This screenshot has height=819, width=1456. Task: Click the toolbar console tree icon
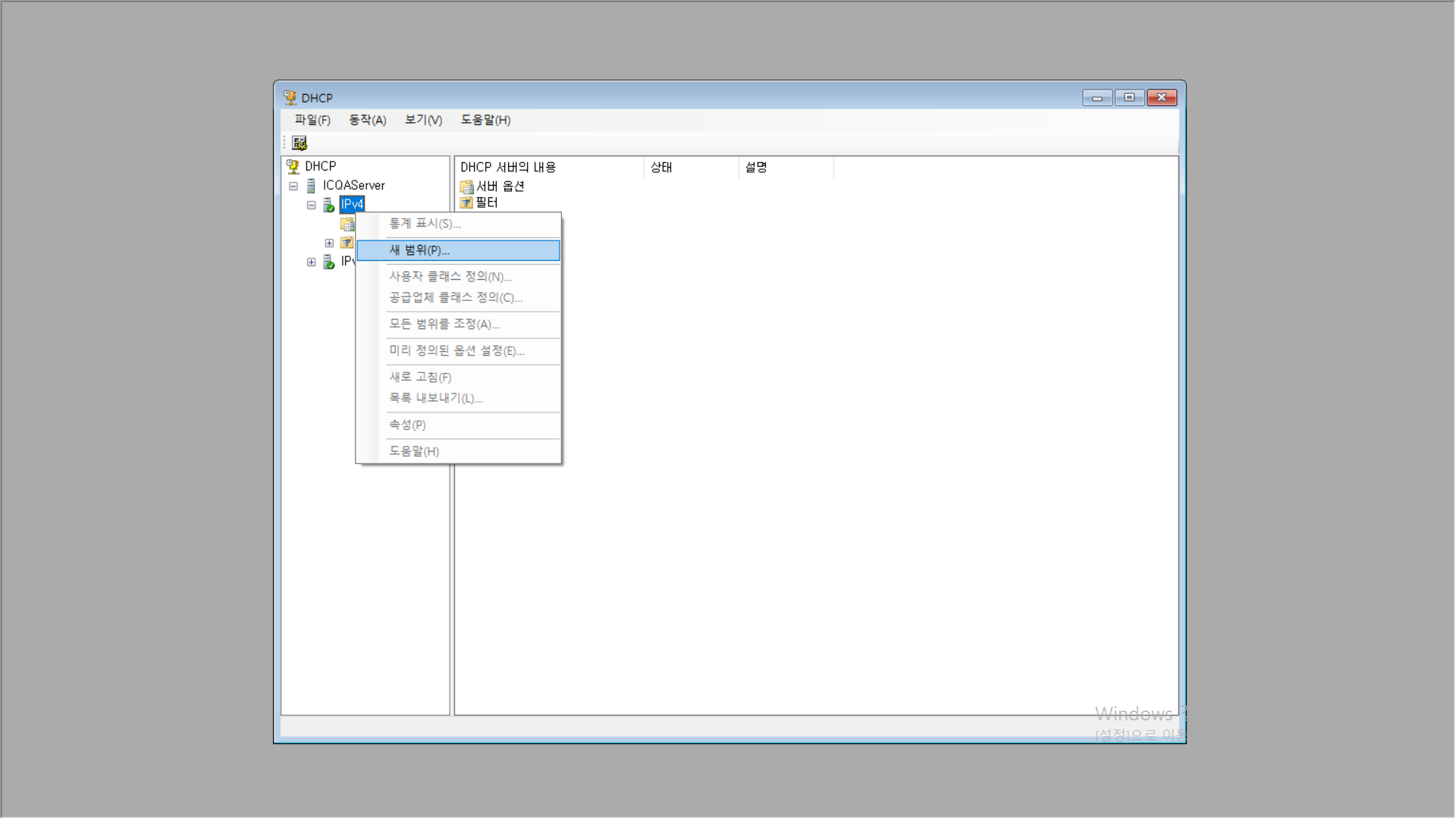tap(300, 143)
